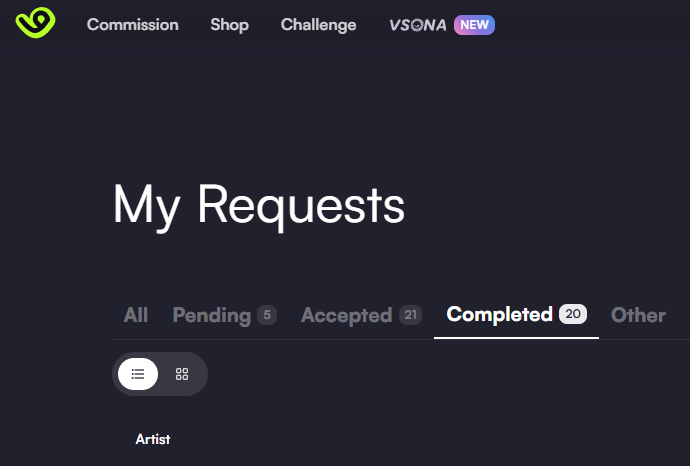Select the Completed tab
690x466 pixels.
pyautogui.click(x=499, y=315)
